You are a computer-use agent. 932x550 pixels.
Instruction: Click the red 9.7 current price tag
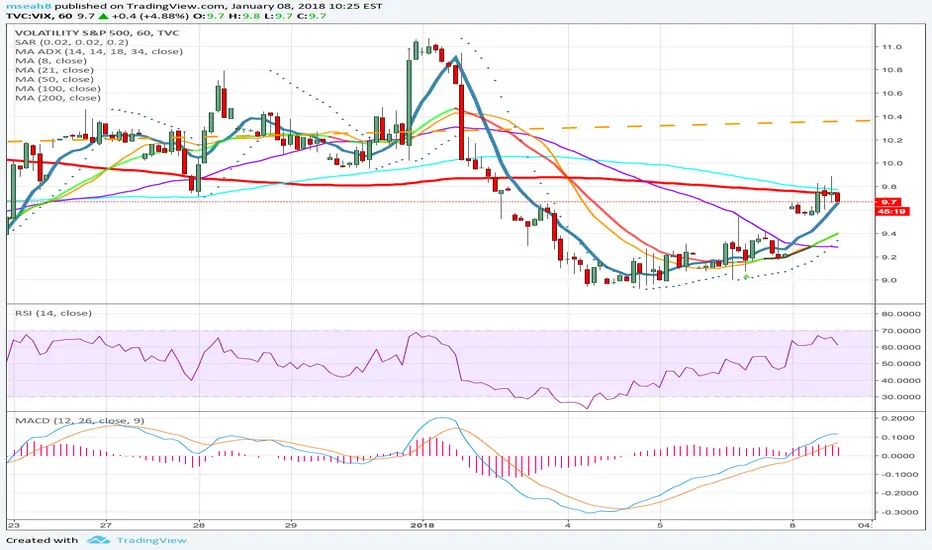pyautogui.click(x=889, y=202)
